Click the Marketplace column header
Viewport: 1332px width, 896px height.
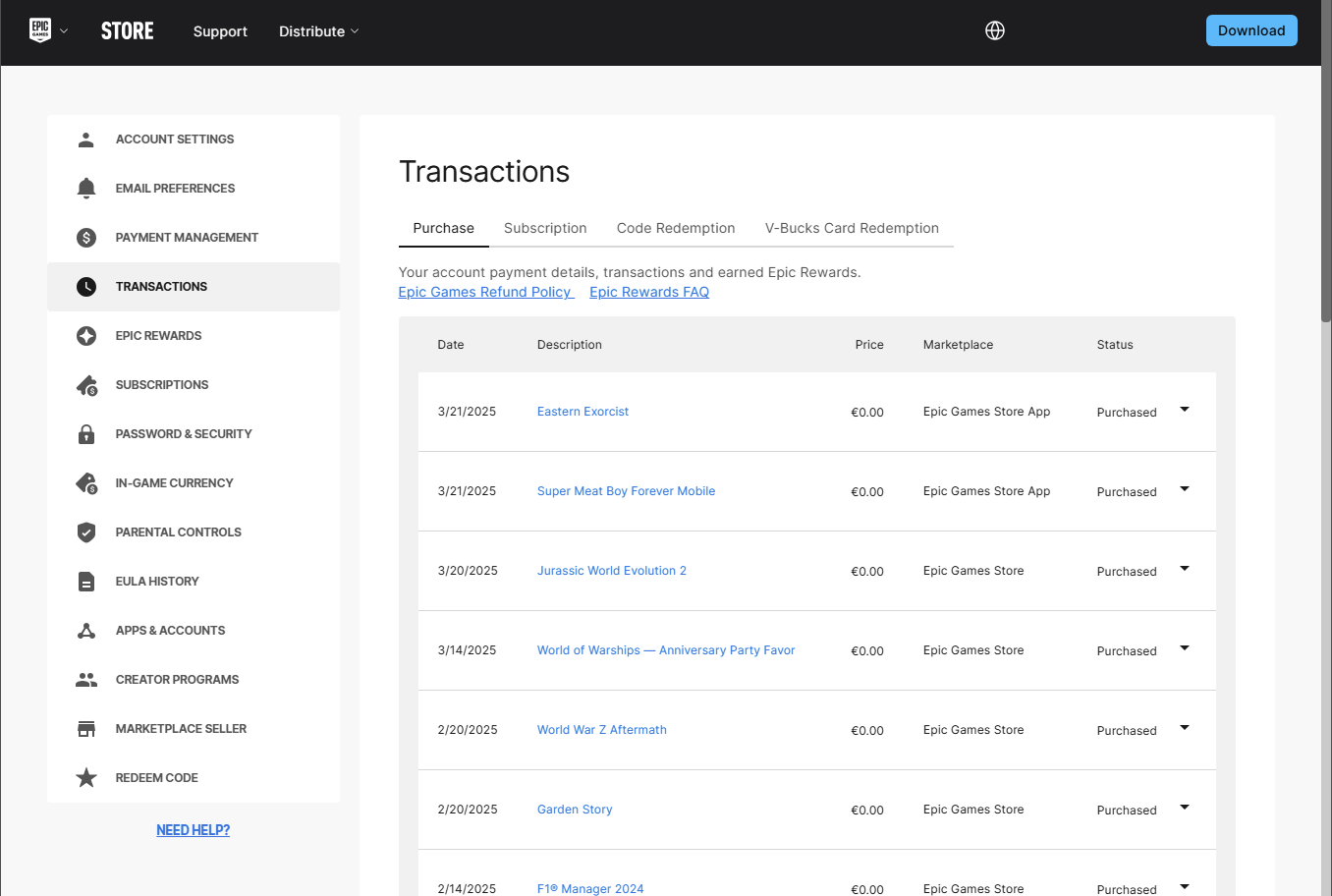pos(958,345)
